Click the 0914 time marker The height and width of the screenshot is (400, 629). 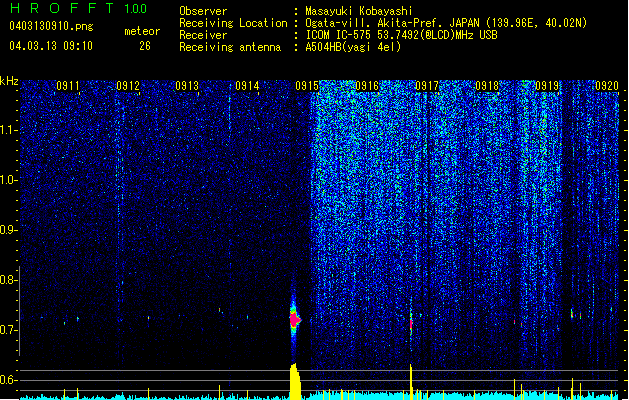(247, 86)
